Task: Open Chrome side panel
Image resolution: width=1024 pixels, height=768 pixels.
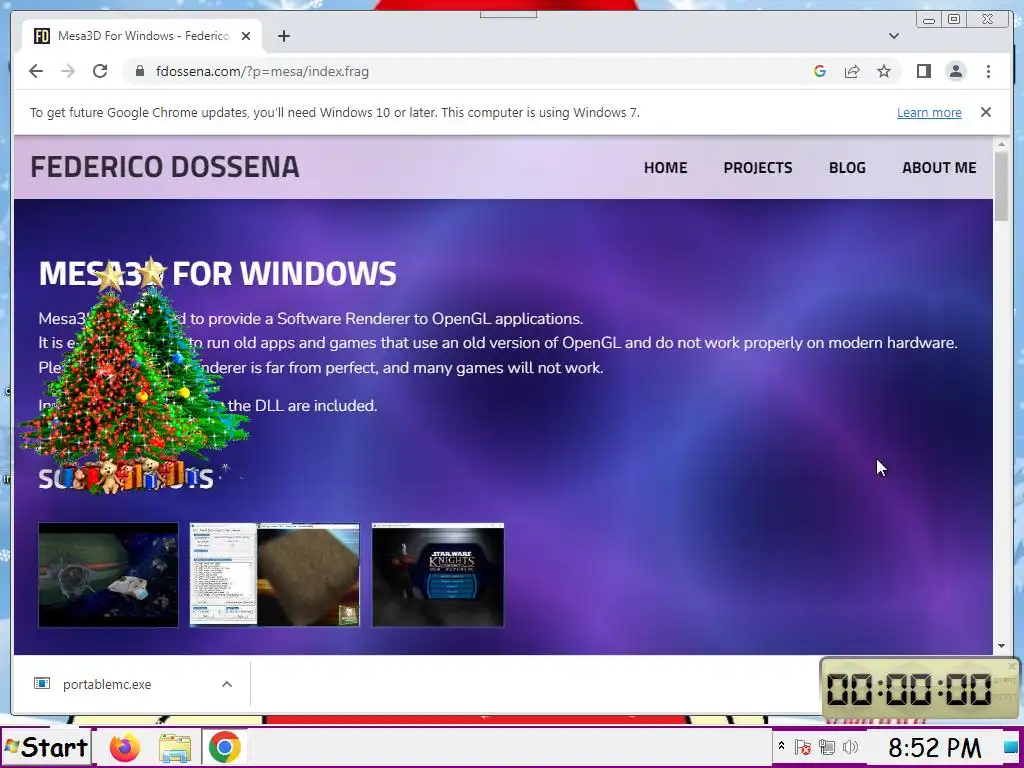Action: (x=923, y=71)
